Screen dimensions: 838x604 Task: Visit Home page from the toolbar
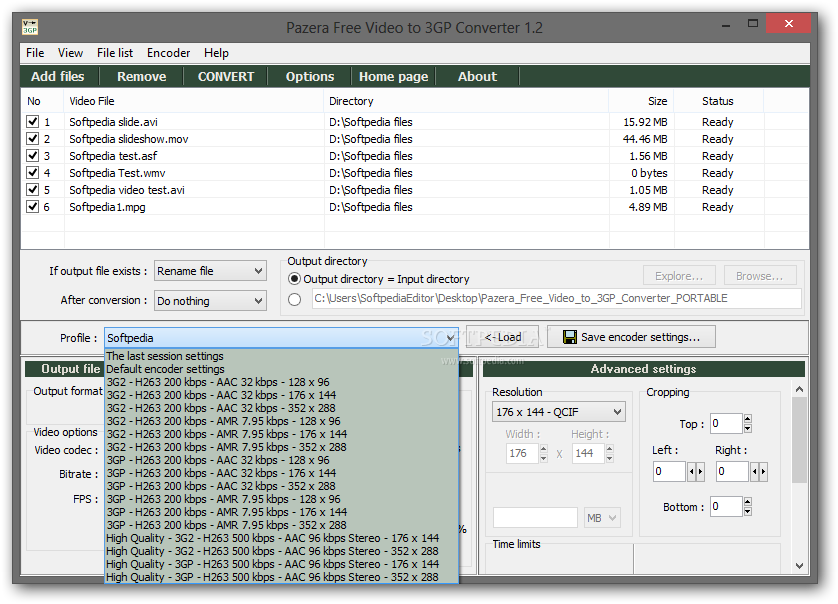coord(393,76)
